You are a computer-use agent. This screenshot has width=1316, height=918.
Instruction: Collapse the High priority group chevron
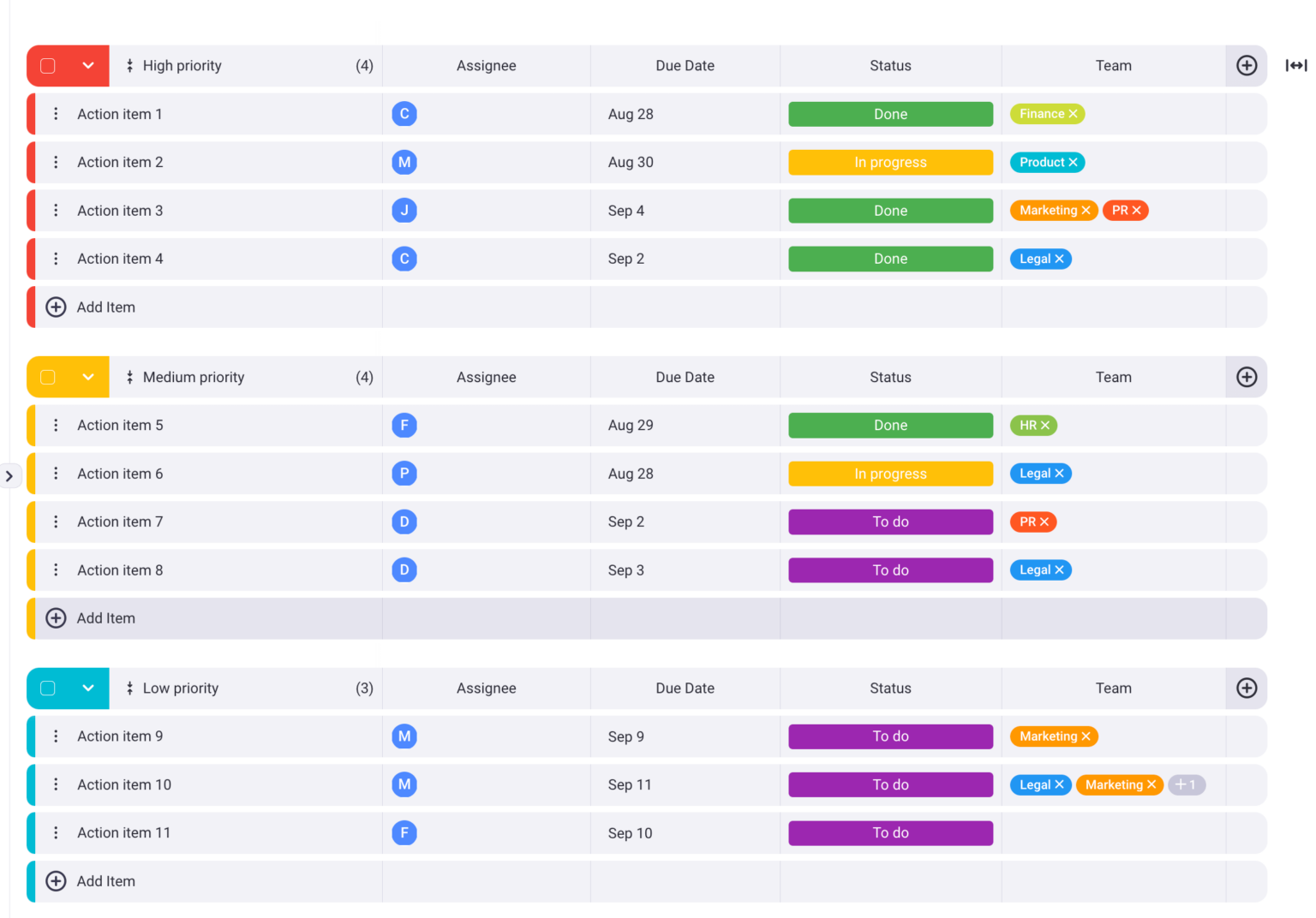click(88, 66)
